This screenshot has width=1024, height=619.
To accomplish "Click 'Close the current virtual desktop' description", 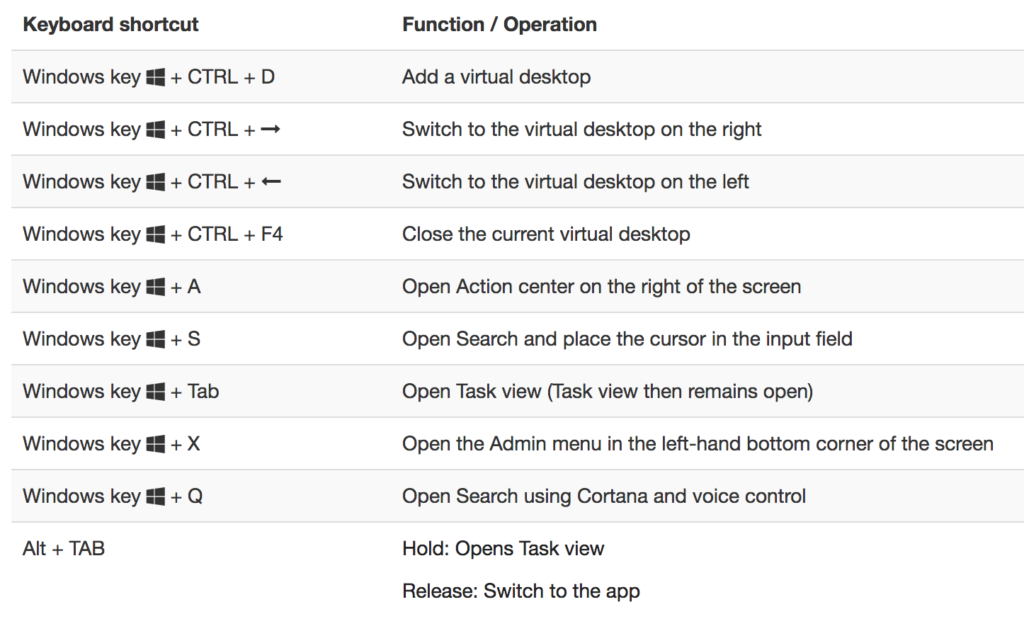I will coord(546,234).
